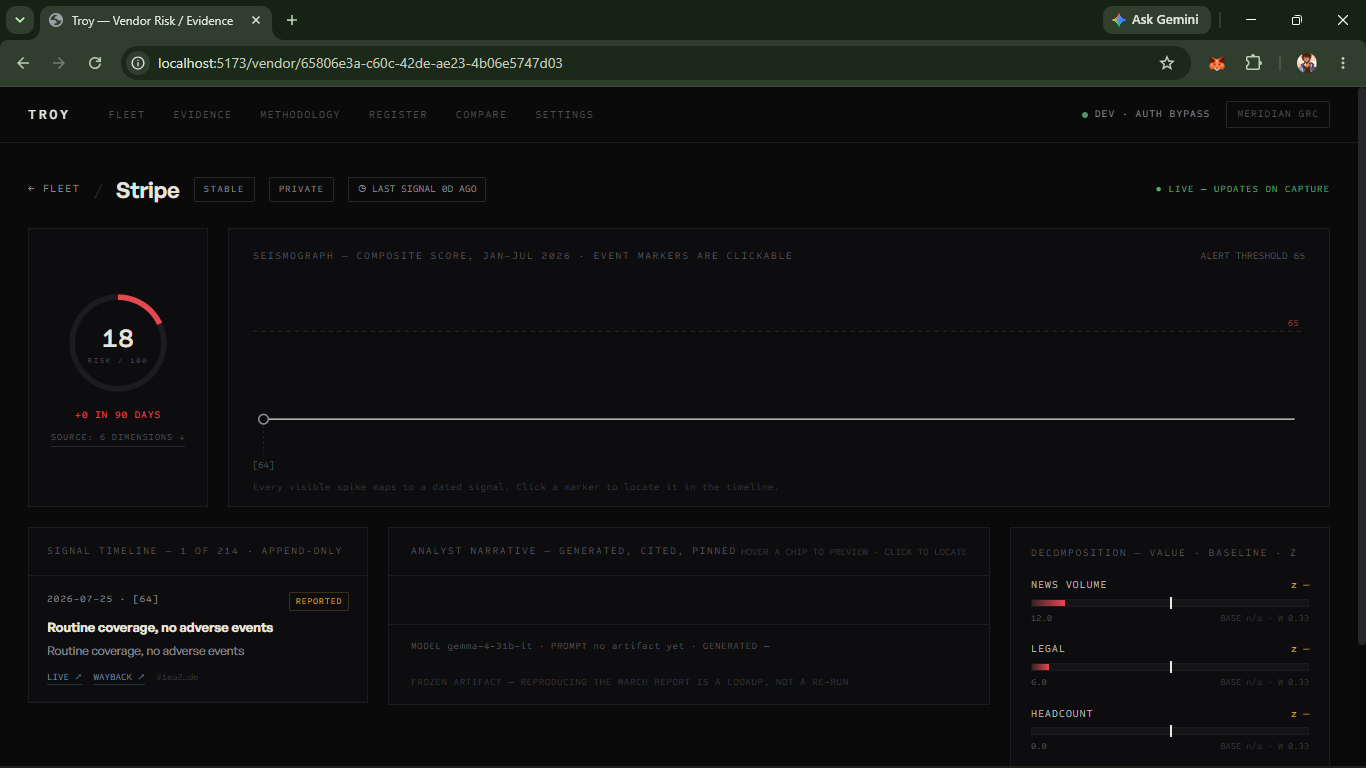Image resolution: width=1366 pixels, height=768 pixels.
Task: Click the profile avatar icon
Action: click(1307, 63)
